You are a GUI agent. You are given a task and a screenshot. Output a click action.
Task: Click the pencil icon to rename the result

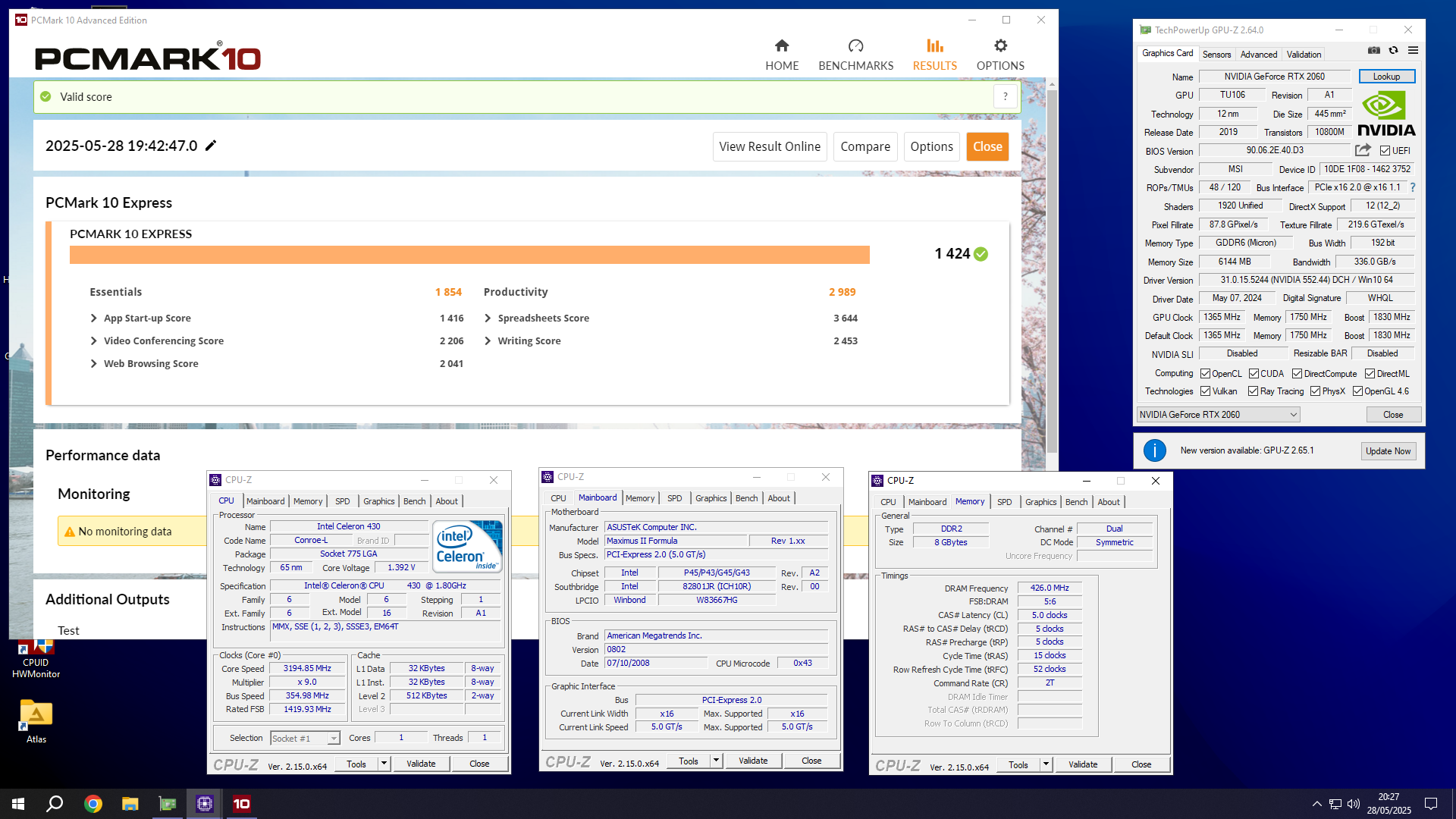pyautogui.click(x=211, y=146)
